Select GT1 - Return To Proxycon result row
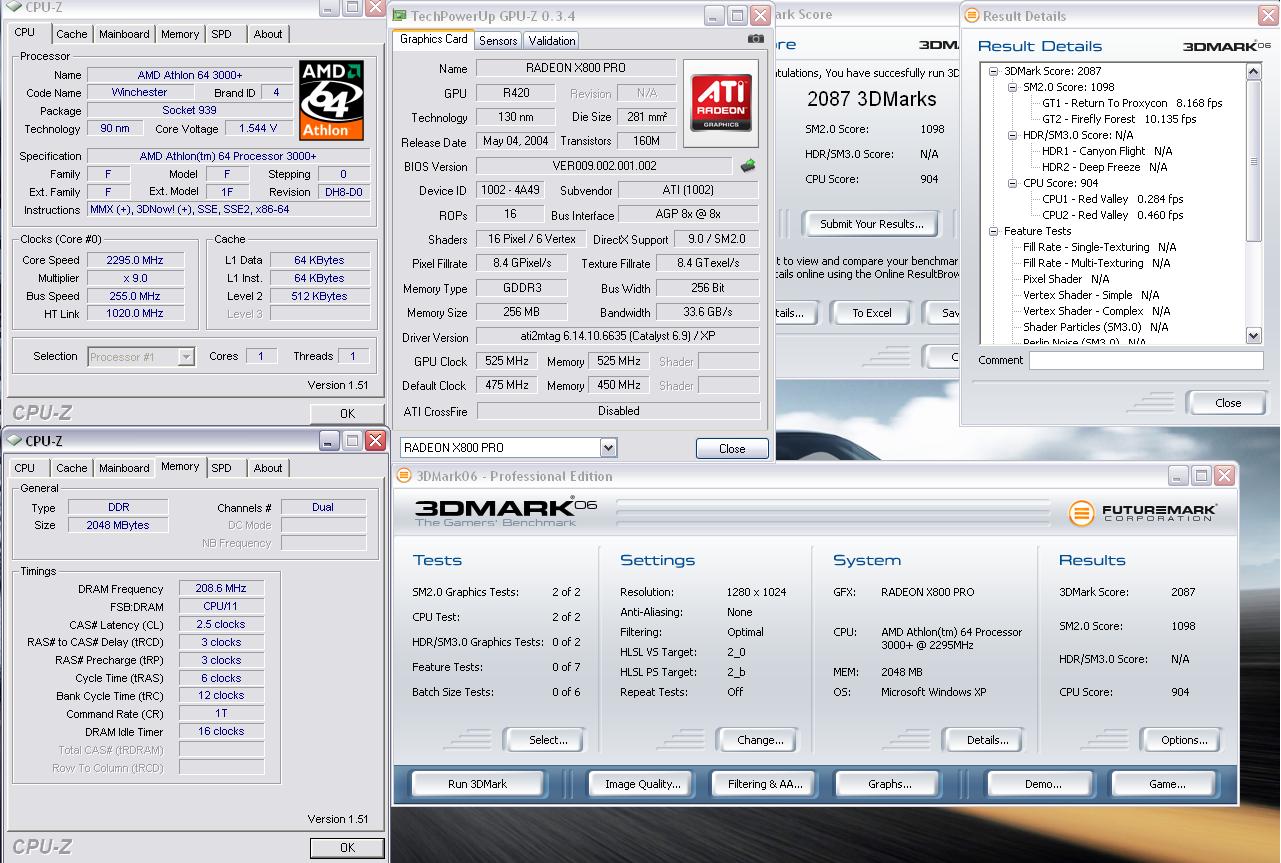This screenshot has height=863, width=1281. 1132,103
